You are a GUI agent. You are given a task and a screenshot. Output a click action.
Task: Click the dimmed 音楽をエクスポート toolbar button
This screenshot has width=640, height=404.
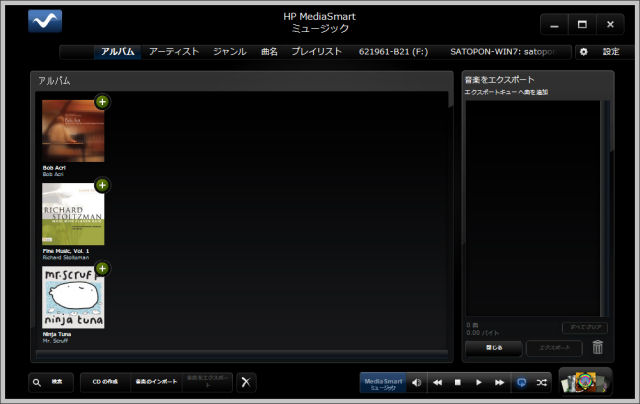207,382
